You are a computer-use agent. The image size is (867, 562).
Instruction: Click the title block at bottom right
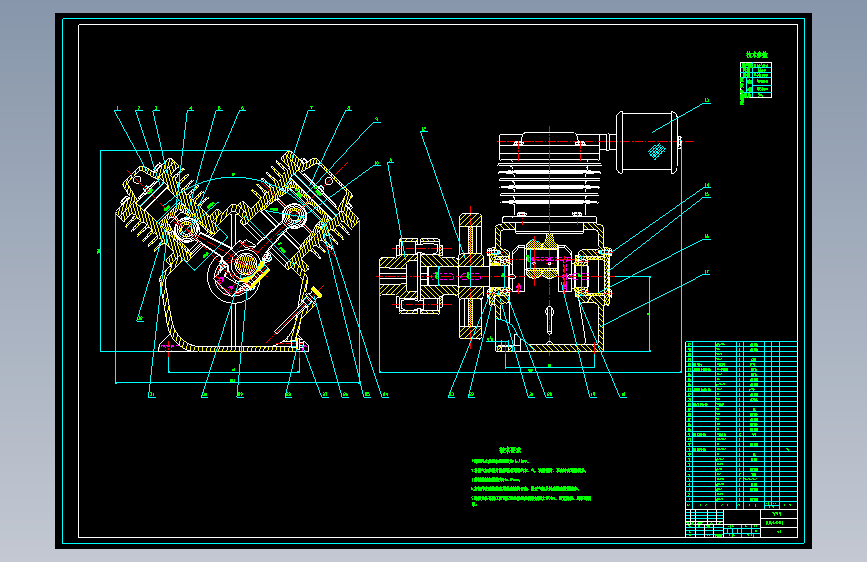point(741,523)
